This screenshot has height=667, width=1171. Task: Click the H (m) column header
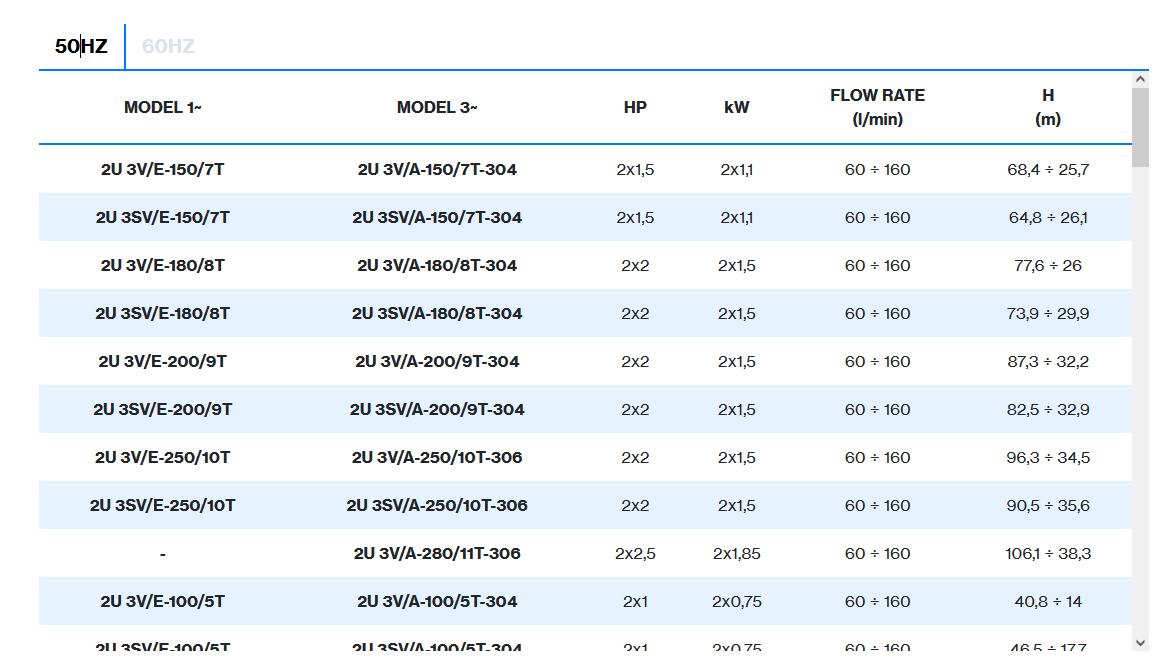[x=1047, y=107]
